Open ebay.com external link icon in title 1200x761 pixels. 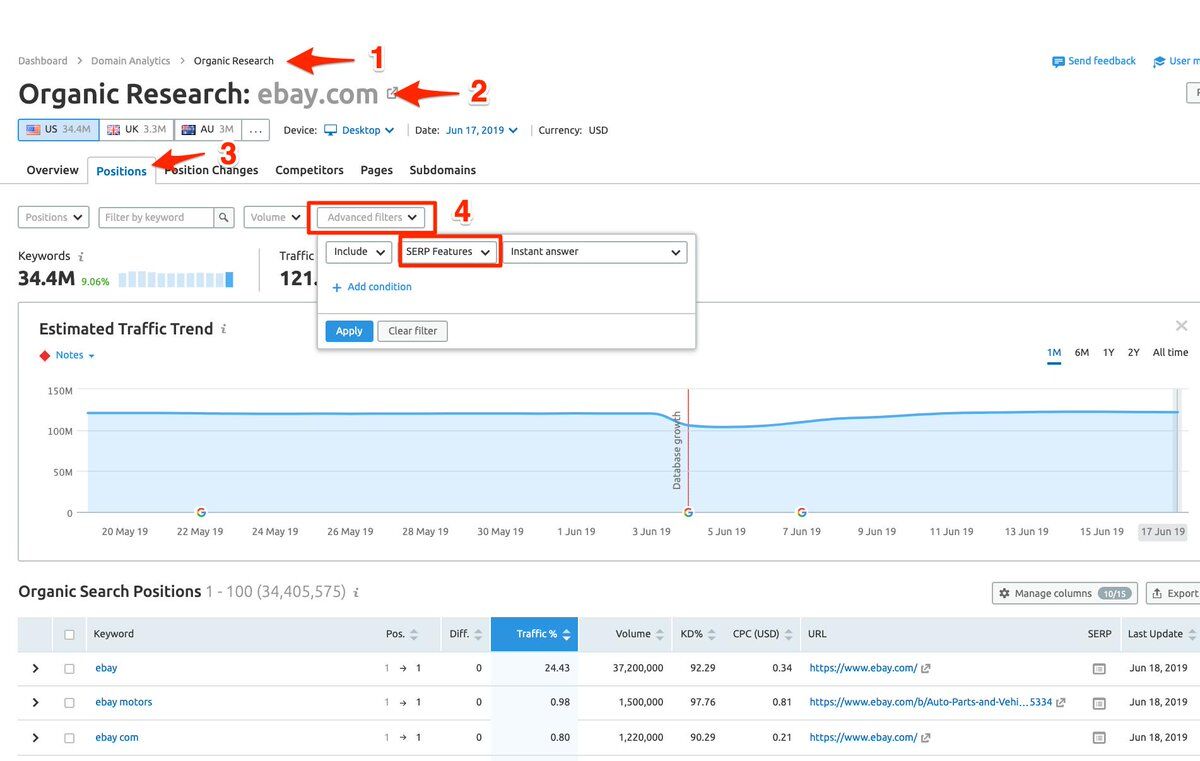(x=392, y=94)
